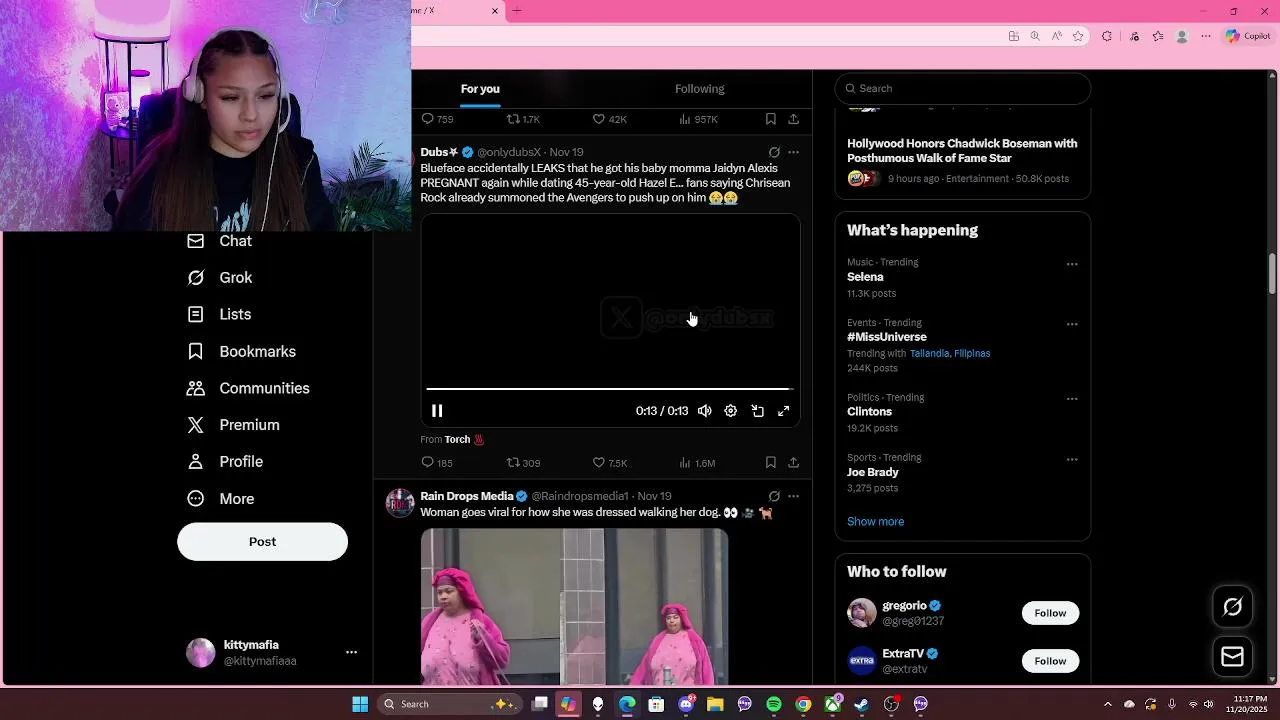The image size is (1280, 720).
Task: Open Grok actions on Dubs post
Action: click(x=774, y=152)
